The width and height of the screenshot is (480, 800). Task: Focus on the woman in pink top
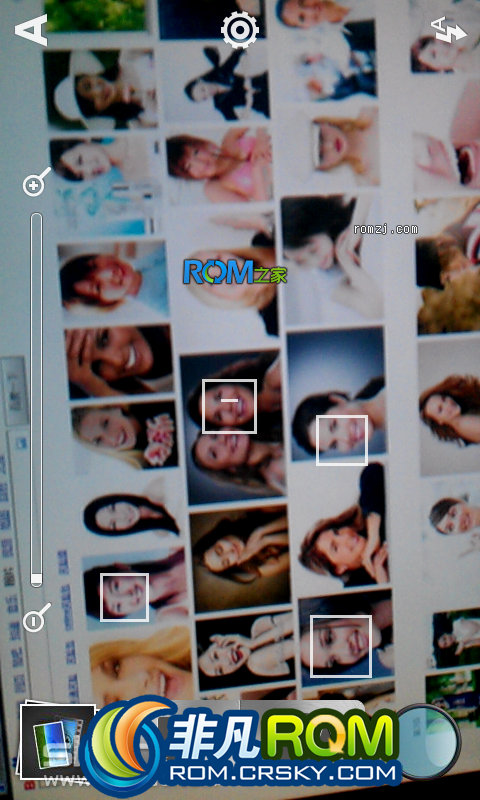tap(219, 163)
